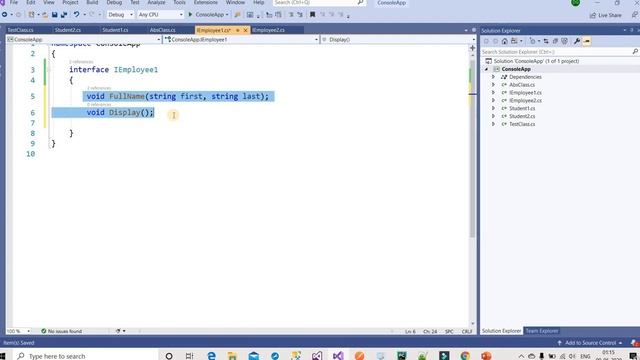This screenshot has height=360, width=640.
Task: Click the CRLF line ending indicator
Action: 467,331
